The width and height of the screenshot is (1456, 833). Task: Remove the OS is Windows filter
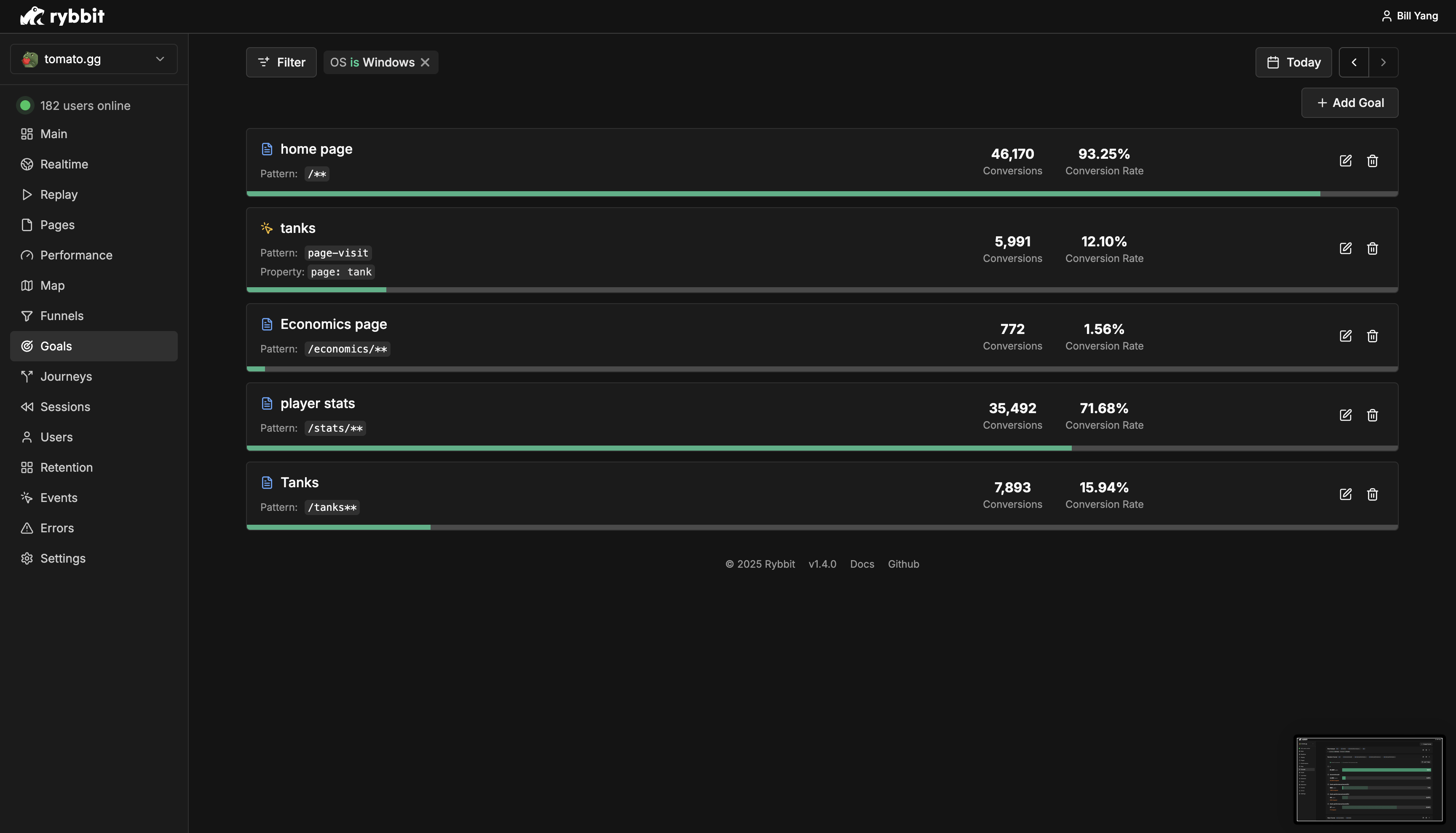point(425,62)
